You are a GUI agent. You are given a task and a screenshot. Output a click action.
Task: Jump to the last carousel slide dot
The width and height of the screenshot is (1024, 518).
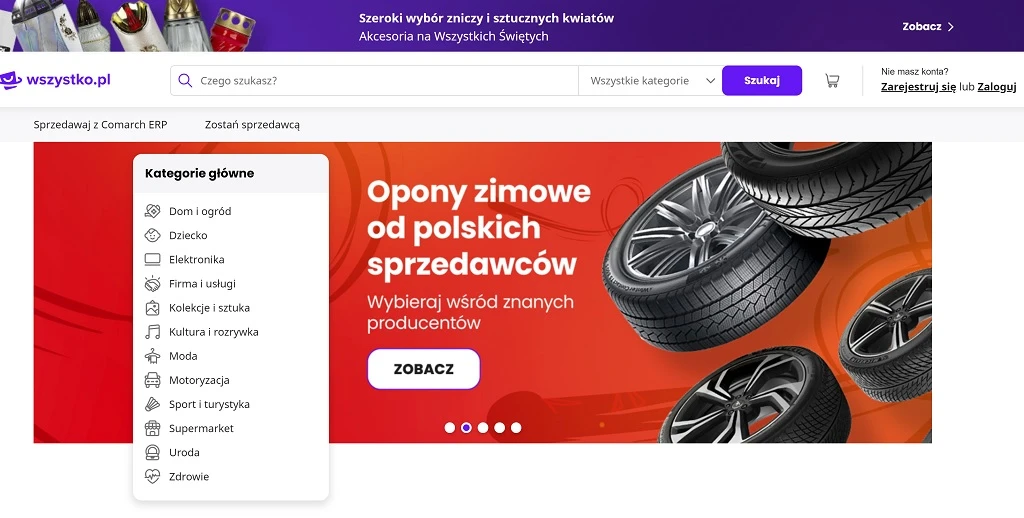click(x=516, y=428)
